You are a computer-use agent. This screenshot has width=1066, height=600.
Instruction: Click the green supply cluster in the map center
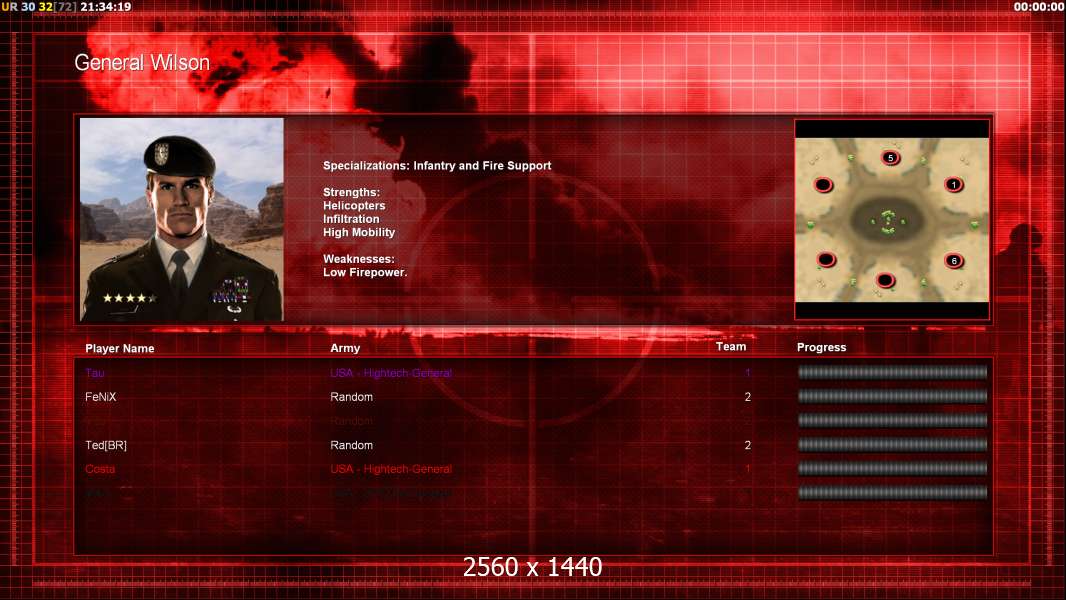point(888,222)
